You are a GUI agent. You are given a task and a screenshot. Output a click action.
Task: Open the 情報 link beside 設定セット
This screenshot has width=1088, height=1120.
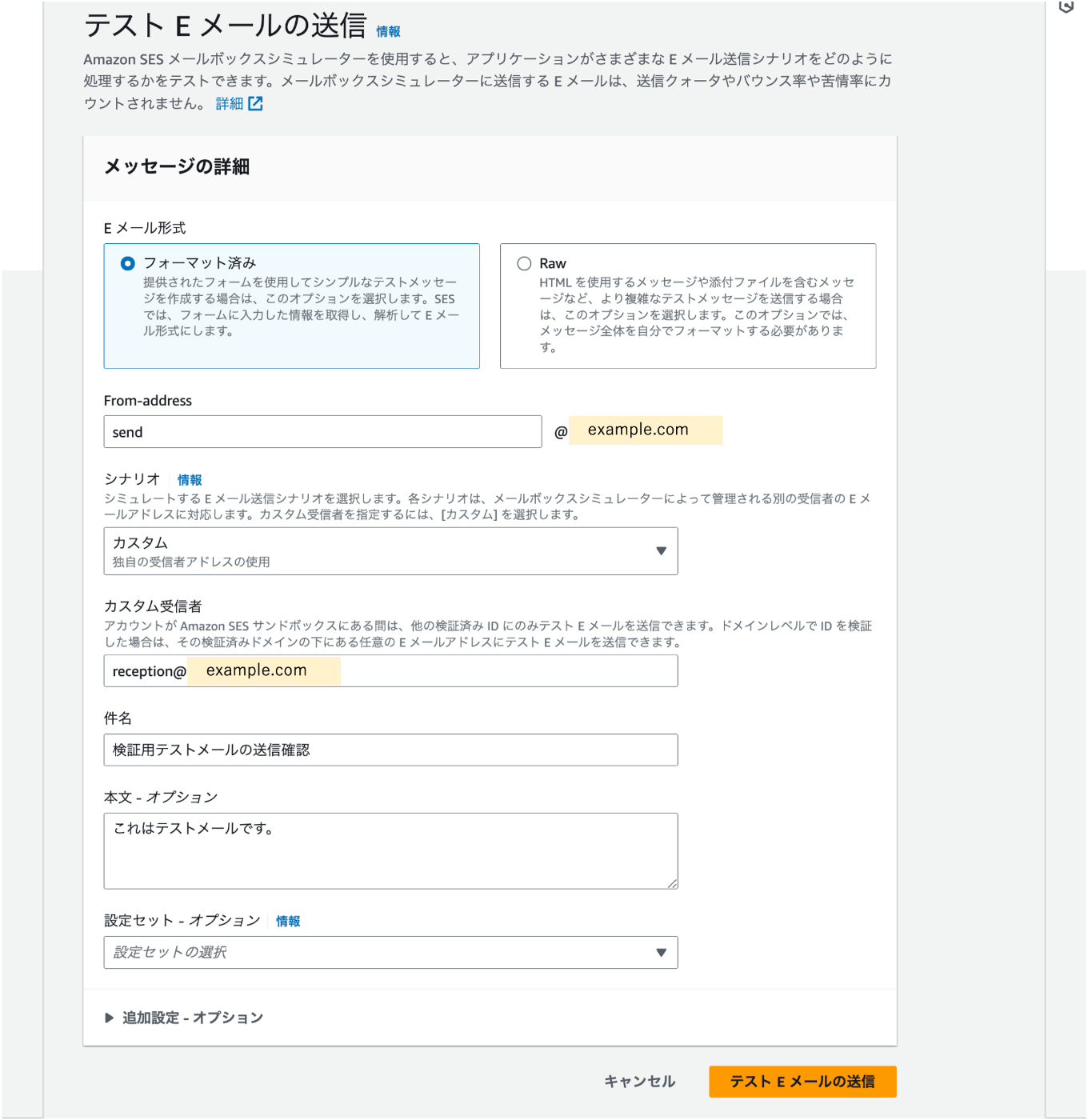(288, 922)
